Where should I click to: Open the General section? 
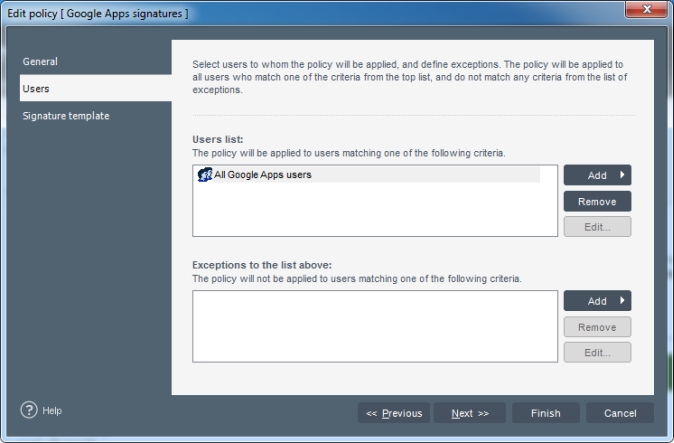point(95,61)
